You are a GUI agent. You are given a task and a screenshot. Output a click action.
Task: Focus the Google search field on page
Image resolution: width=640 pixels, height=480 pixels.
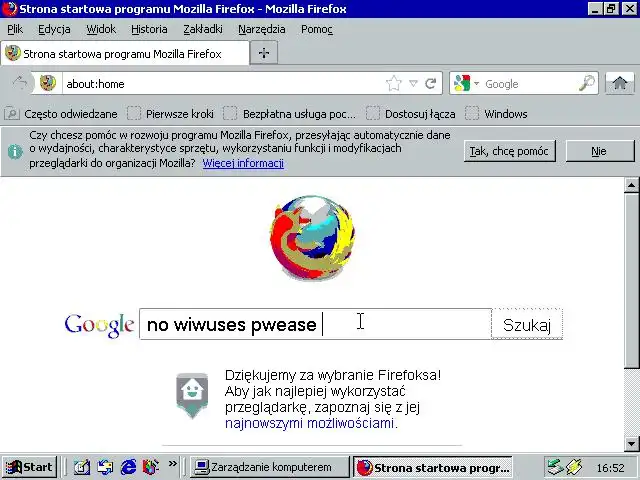click(315, 324)
